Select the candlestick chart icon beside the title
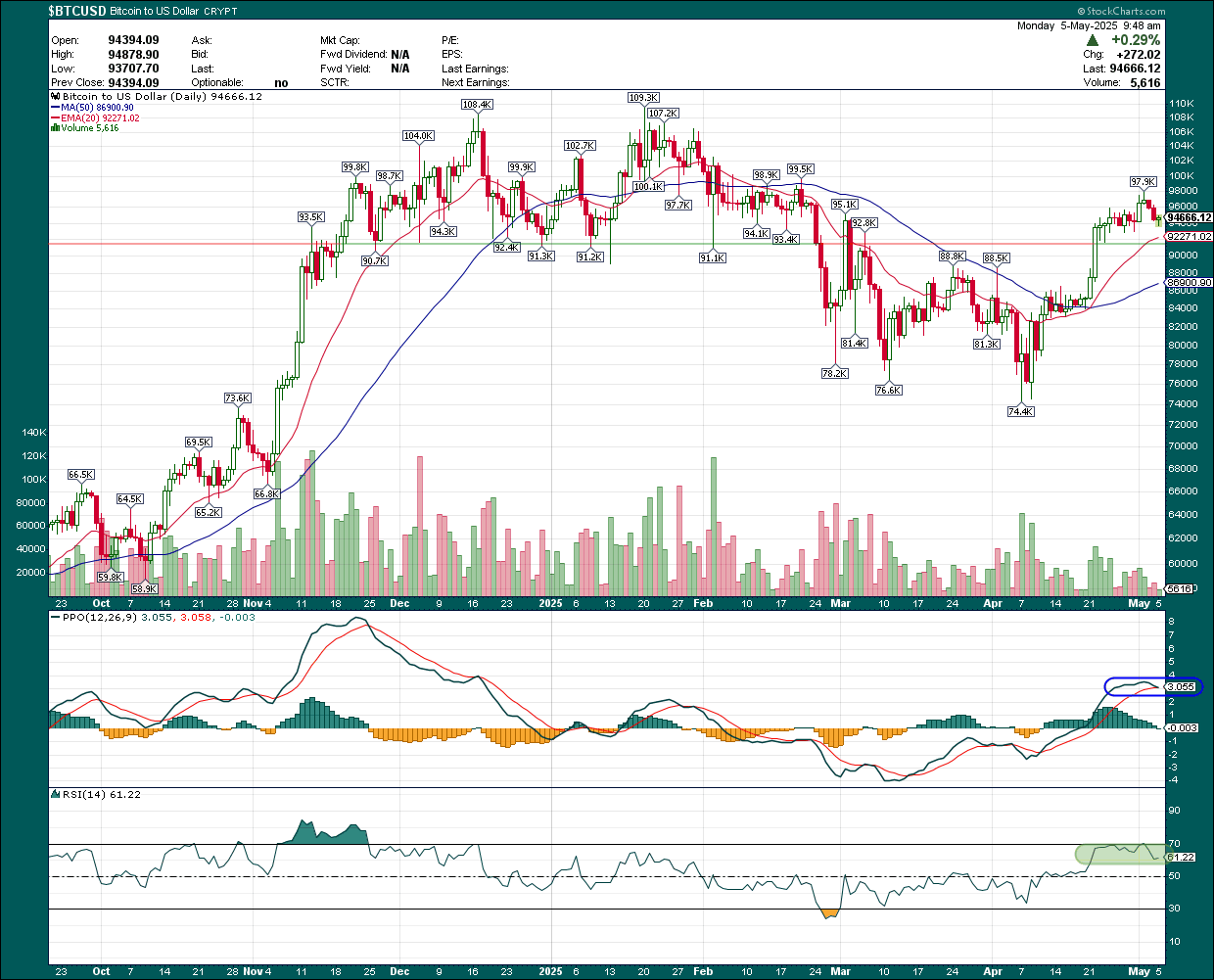Screen dimensions: 1214x980 click(x=55, y=96)
